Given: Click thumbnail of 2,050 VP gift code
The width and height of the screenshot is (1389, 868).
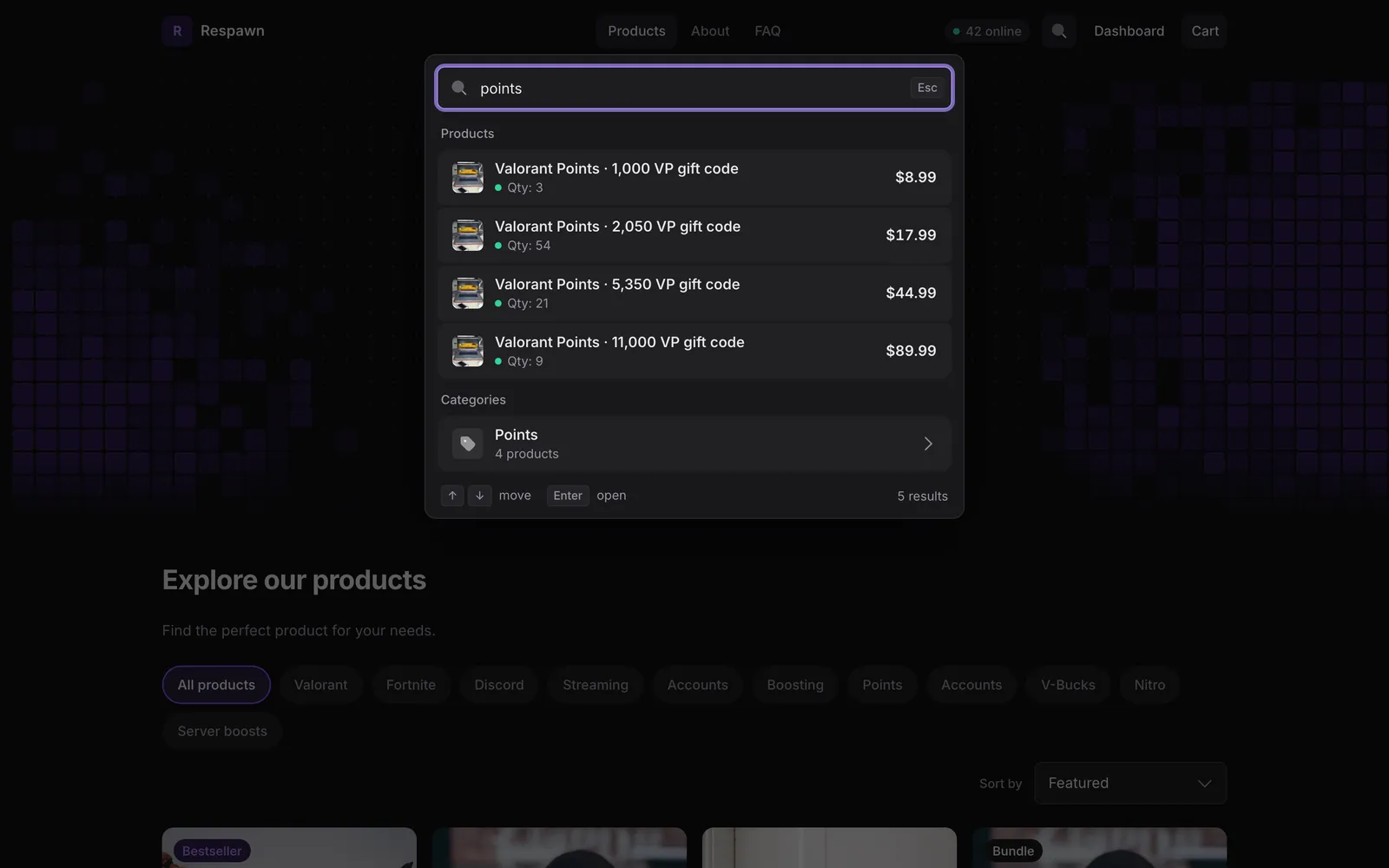Looking at the screenshot, I should 468,235.
